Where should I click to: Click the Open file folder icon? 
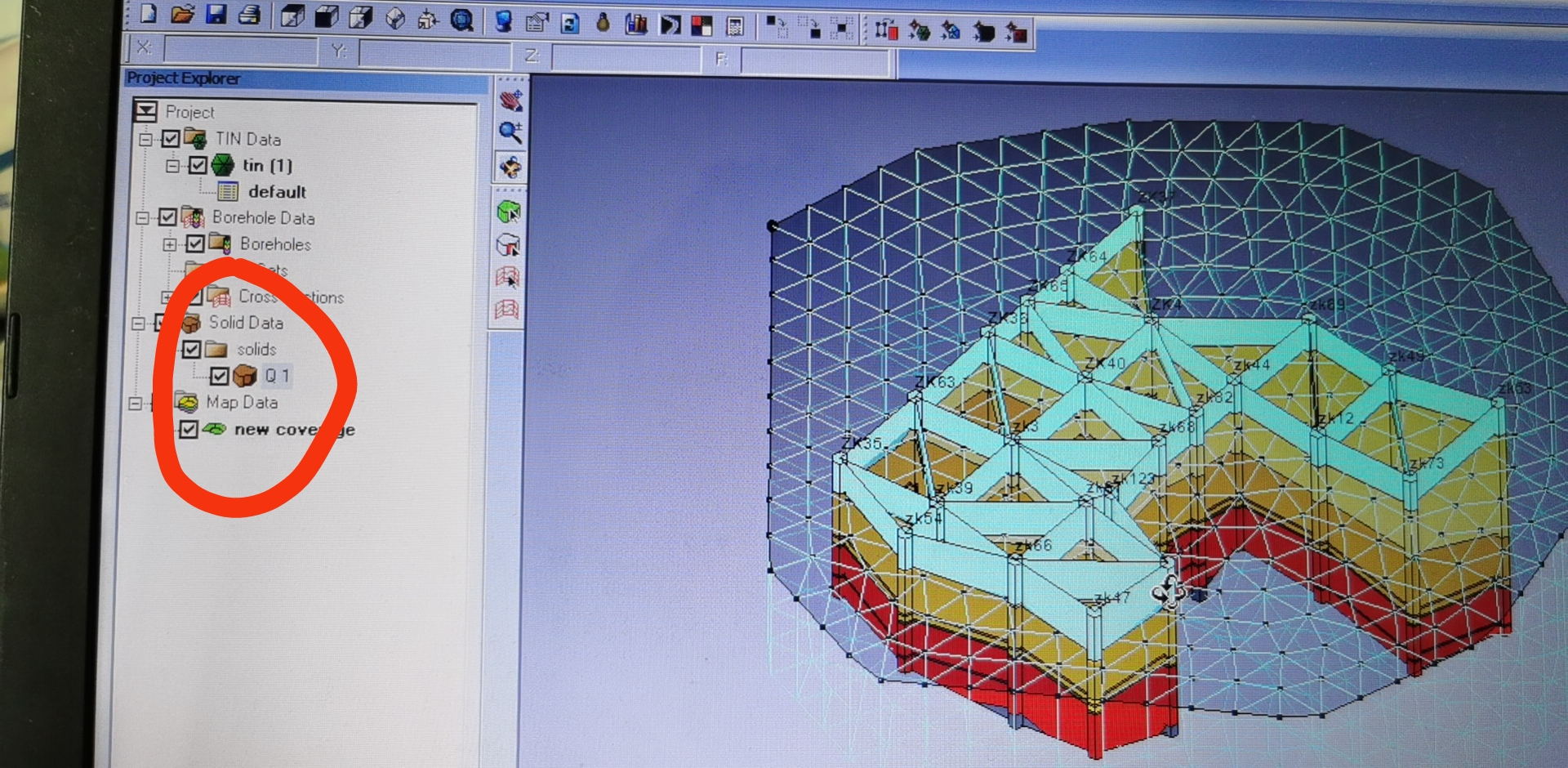183,14
